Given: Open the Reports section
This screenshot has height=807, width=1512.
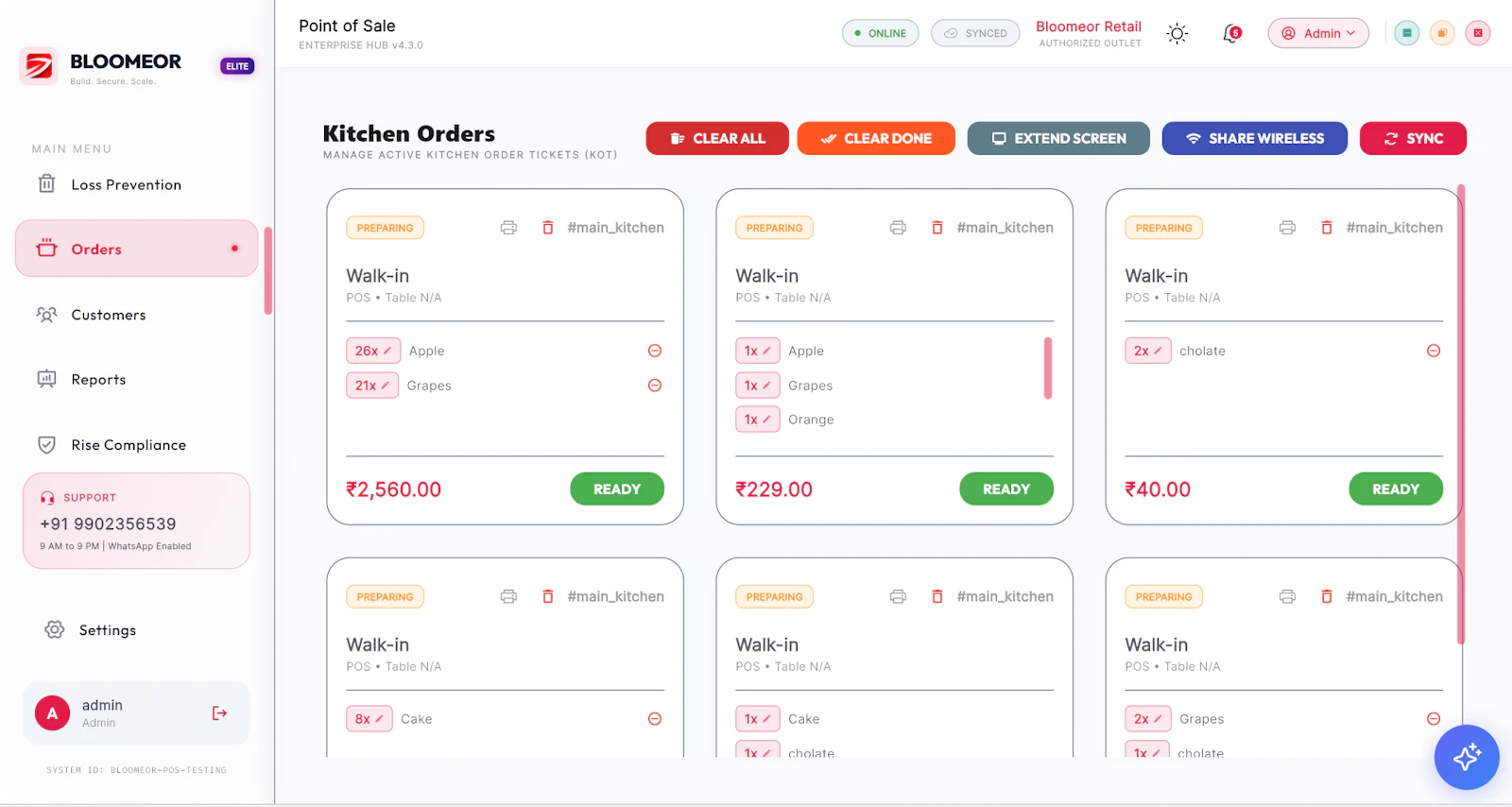Looking at the screenshot, I should pyautogui.click(x=136, y=379).
